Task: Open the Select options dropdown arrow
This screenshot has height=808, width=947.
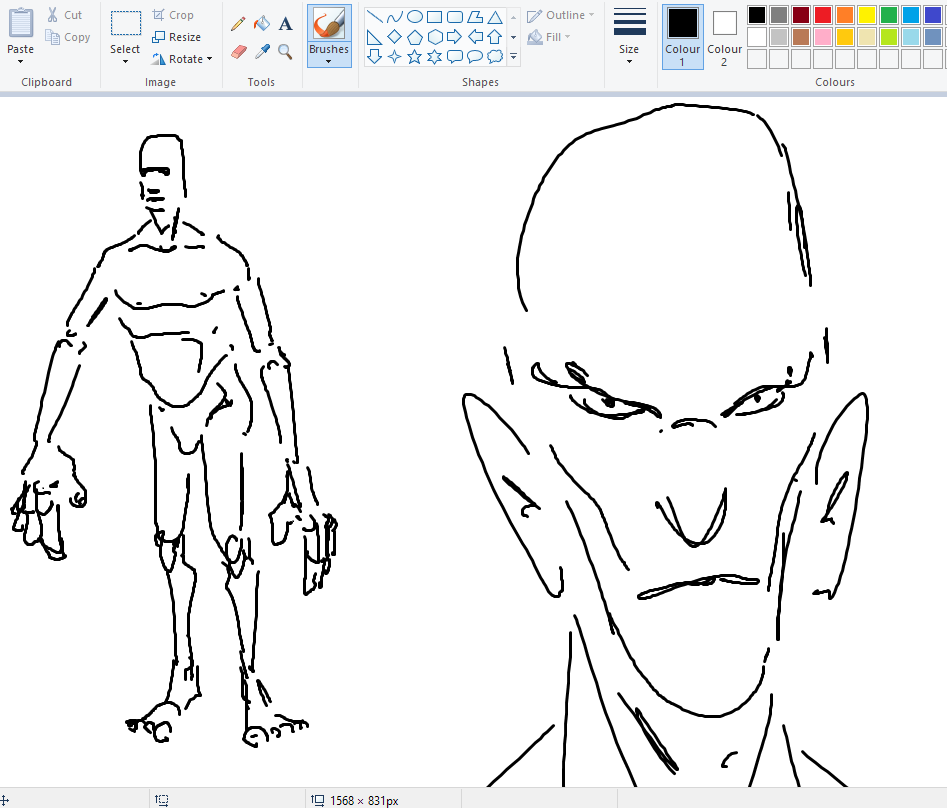Action: (x=125, y=62)
